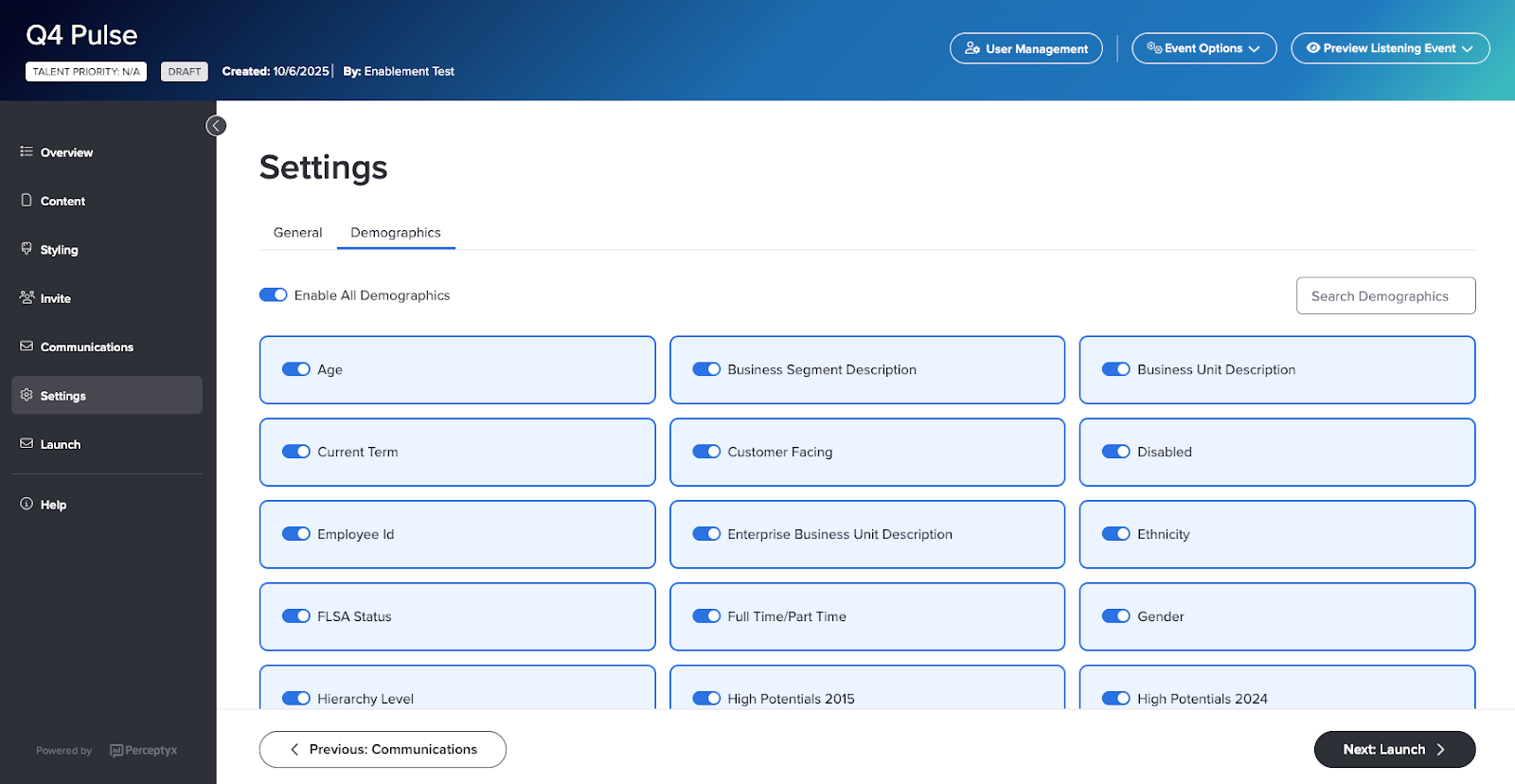This screenshot has height=784, width=1515.
Task: Click the DRAFT status badge
Action: pos(185,71)
